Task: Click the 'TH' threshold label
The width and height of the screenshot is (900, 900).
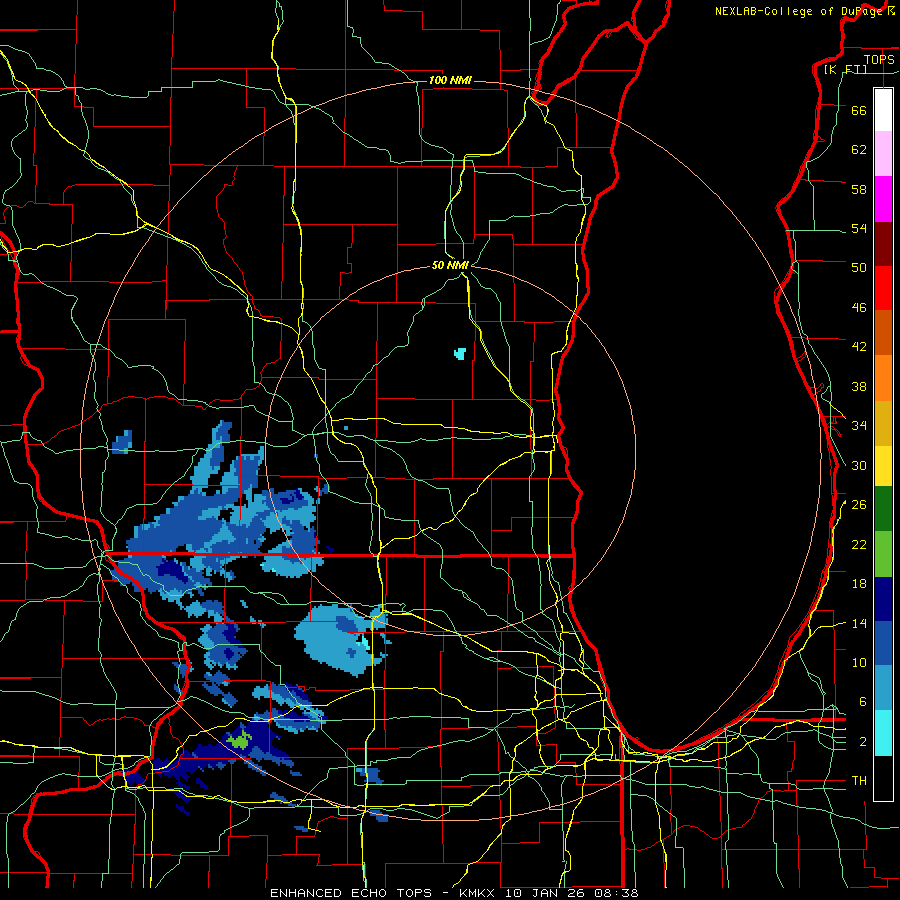Action: point(859,781)
